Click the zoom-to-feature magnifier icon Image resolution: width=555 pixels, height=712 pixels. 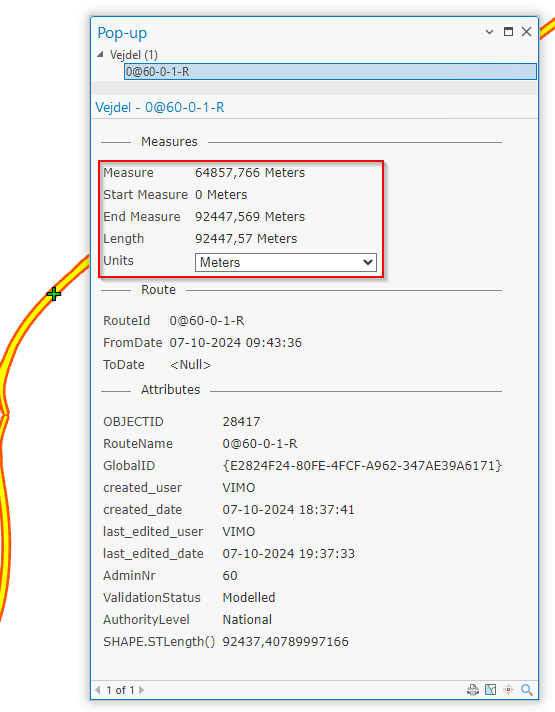[527, 690]
